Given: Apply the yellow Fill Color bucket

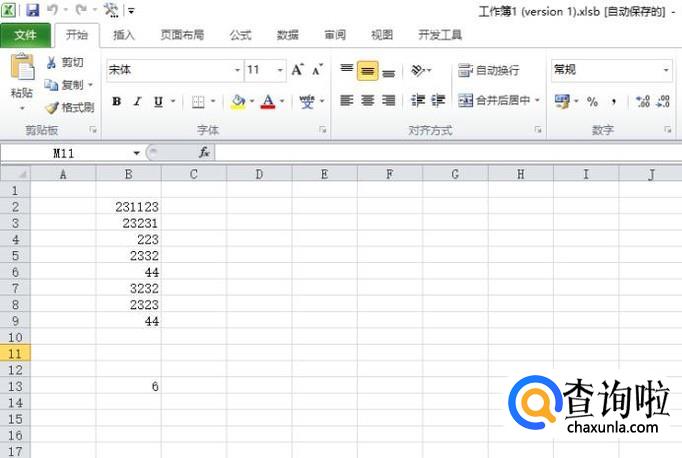Looking at the screenshot, I should point(238,102).
